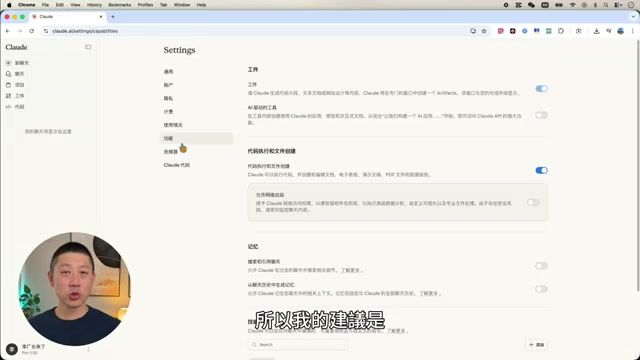Open the Bookmarks menu in the menu bar
Viewport: 640px width, 360px height.
[120, 5]
